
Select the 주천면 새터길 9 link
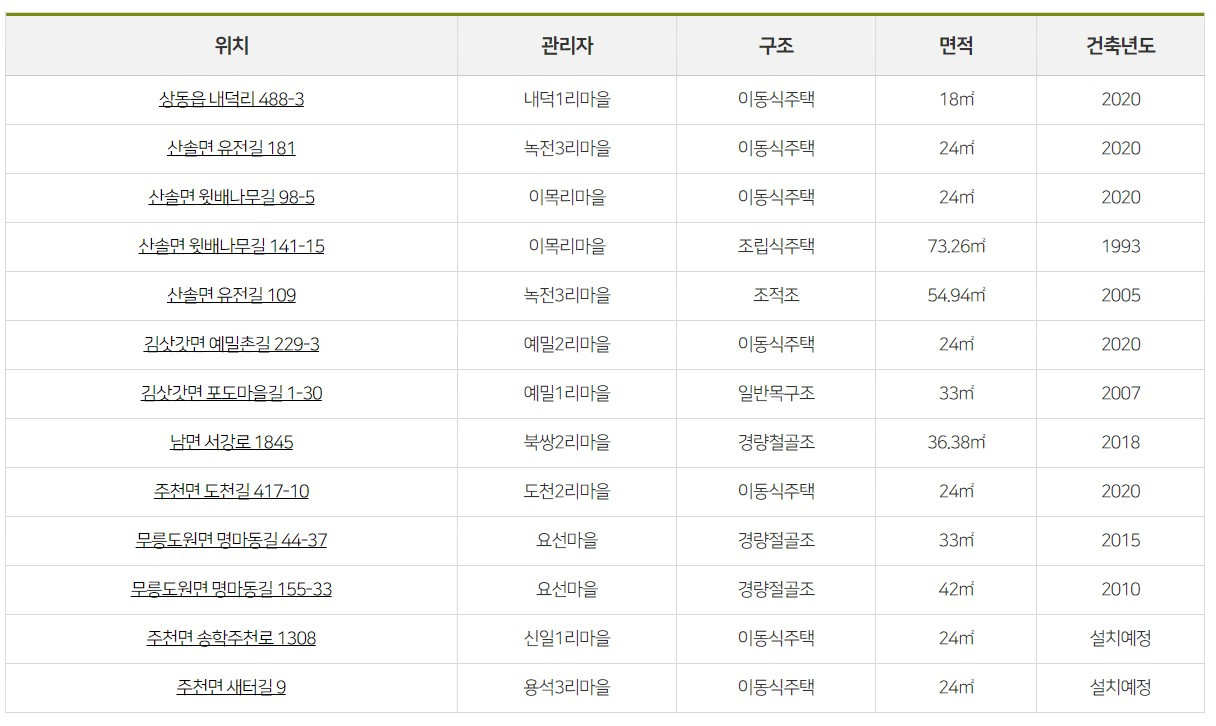(231, 687)
